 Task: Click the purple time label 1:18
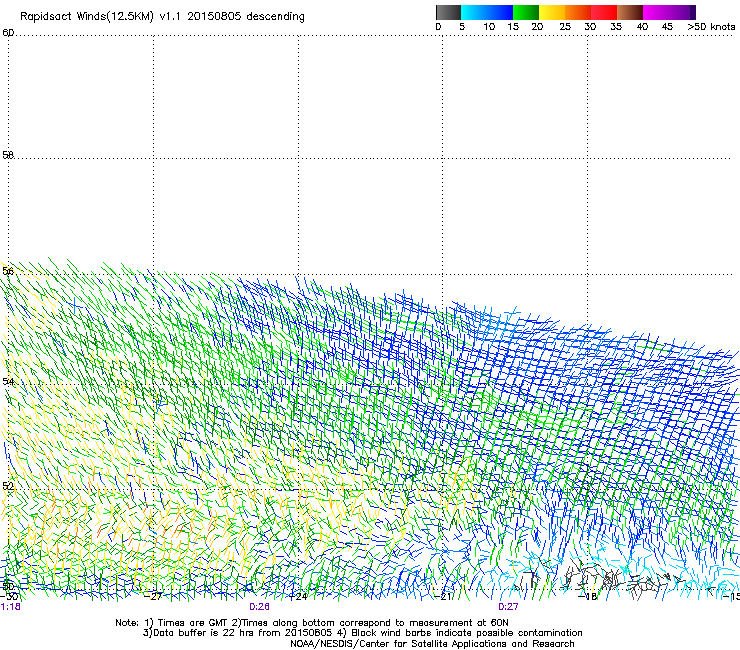click(11, 607)
